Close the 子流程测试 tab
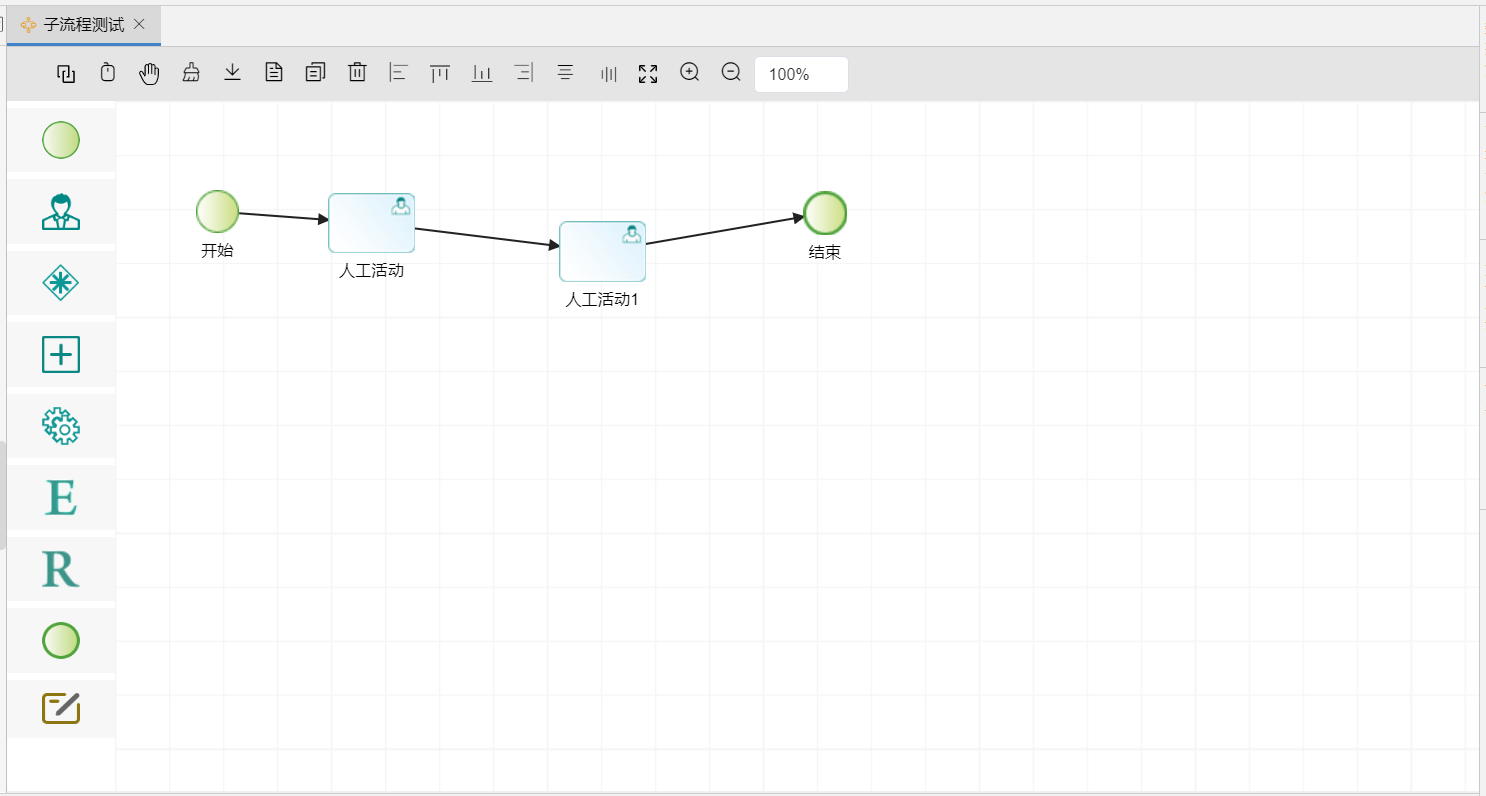Screen dimensions: 1486x796 point(139,24)
